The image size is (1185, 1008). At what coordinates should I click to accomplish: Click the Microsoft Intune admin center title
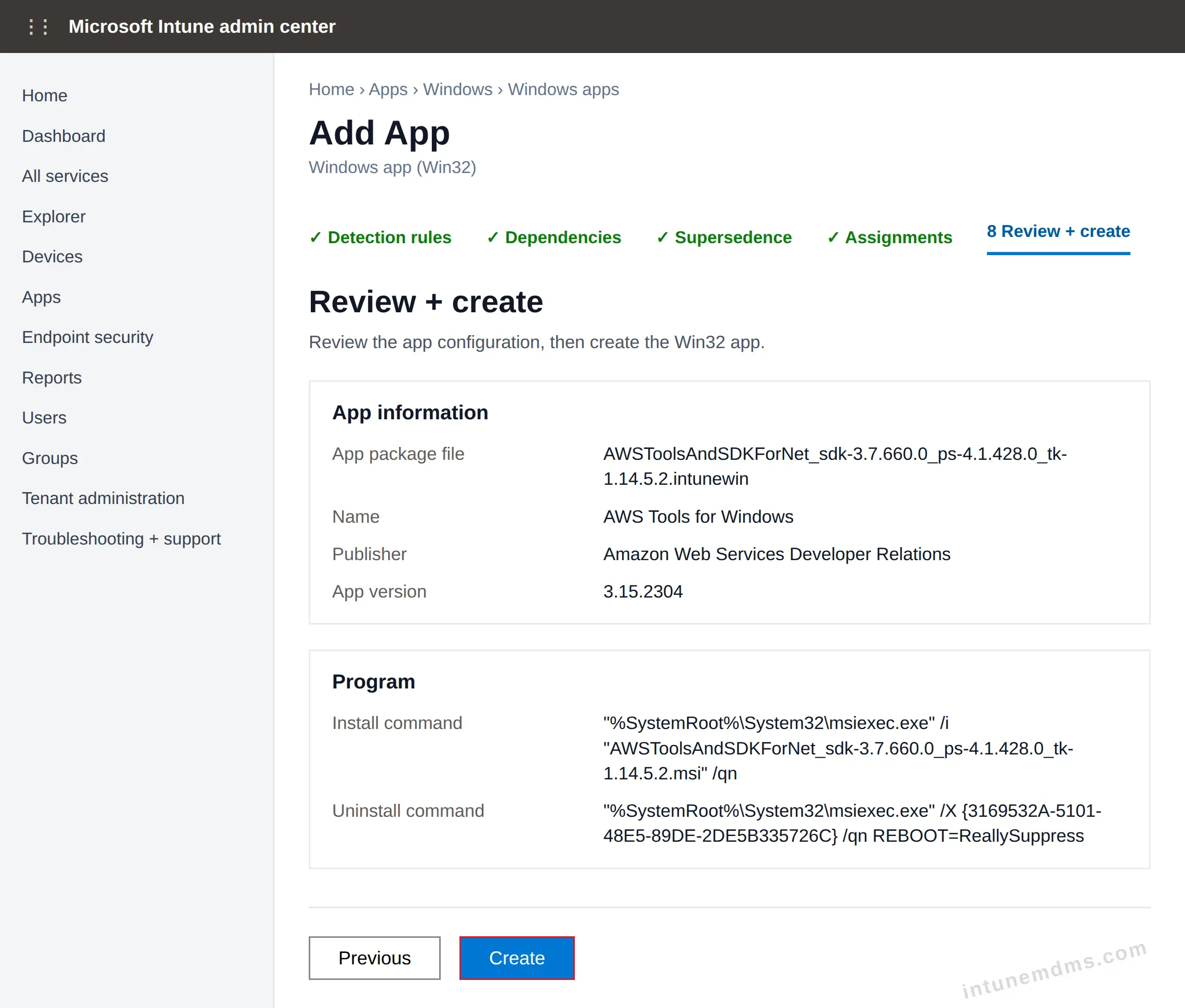click(202, 26)
